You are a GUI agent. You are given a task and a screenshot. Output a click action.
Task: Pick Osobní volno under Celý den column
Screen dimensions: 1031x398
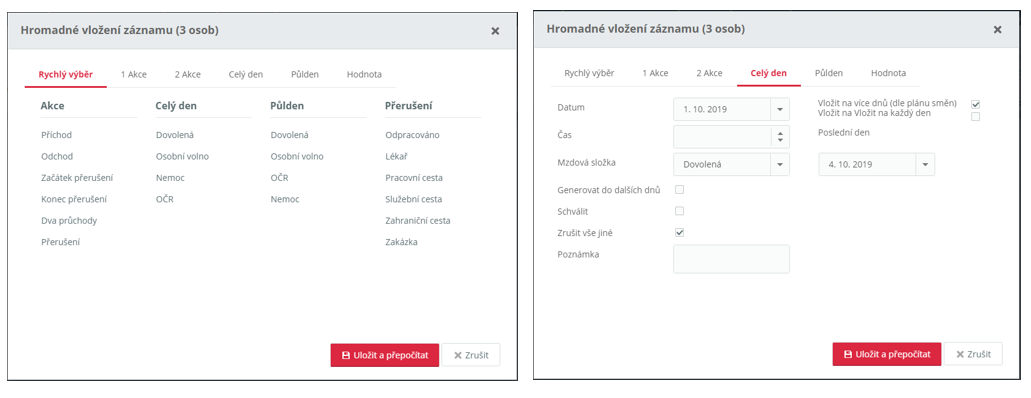(182, 157)
